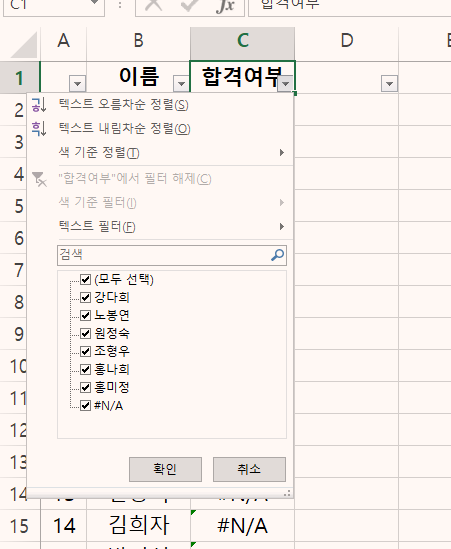The width and height of the screenshot is (451, 549).
Task: Click the magnifier icon in search box
Action: pyautogui.click(x=278, y=255)
